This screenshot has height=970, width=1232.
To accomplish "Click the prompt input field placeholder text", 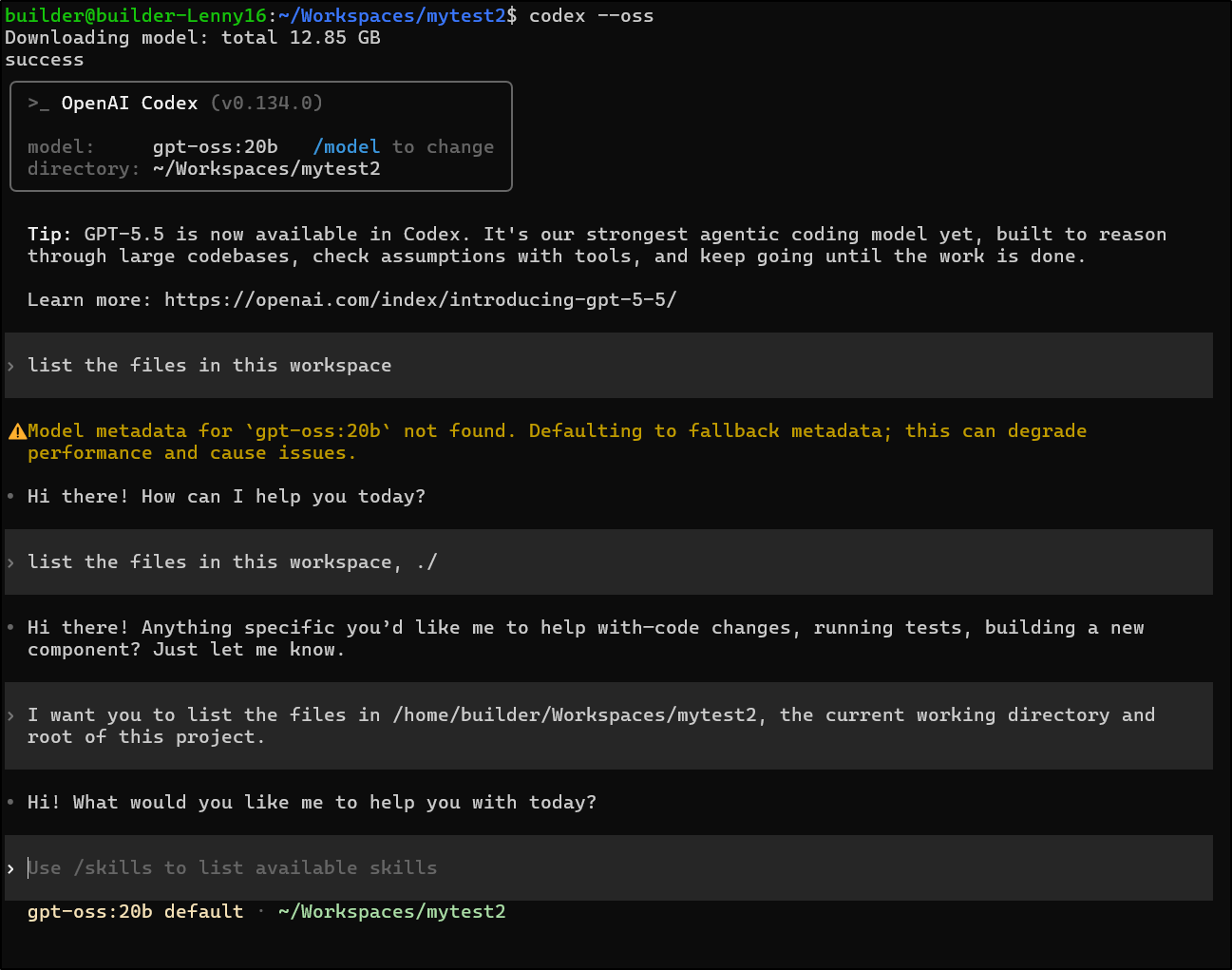I will (x=233, y=867).
